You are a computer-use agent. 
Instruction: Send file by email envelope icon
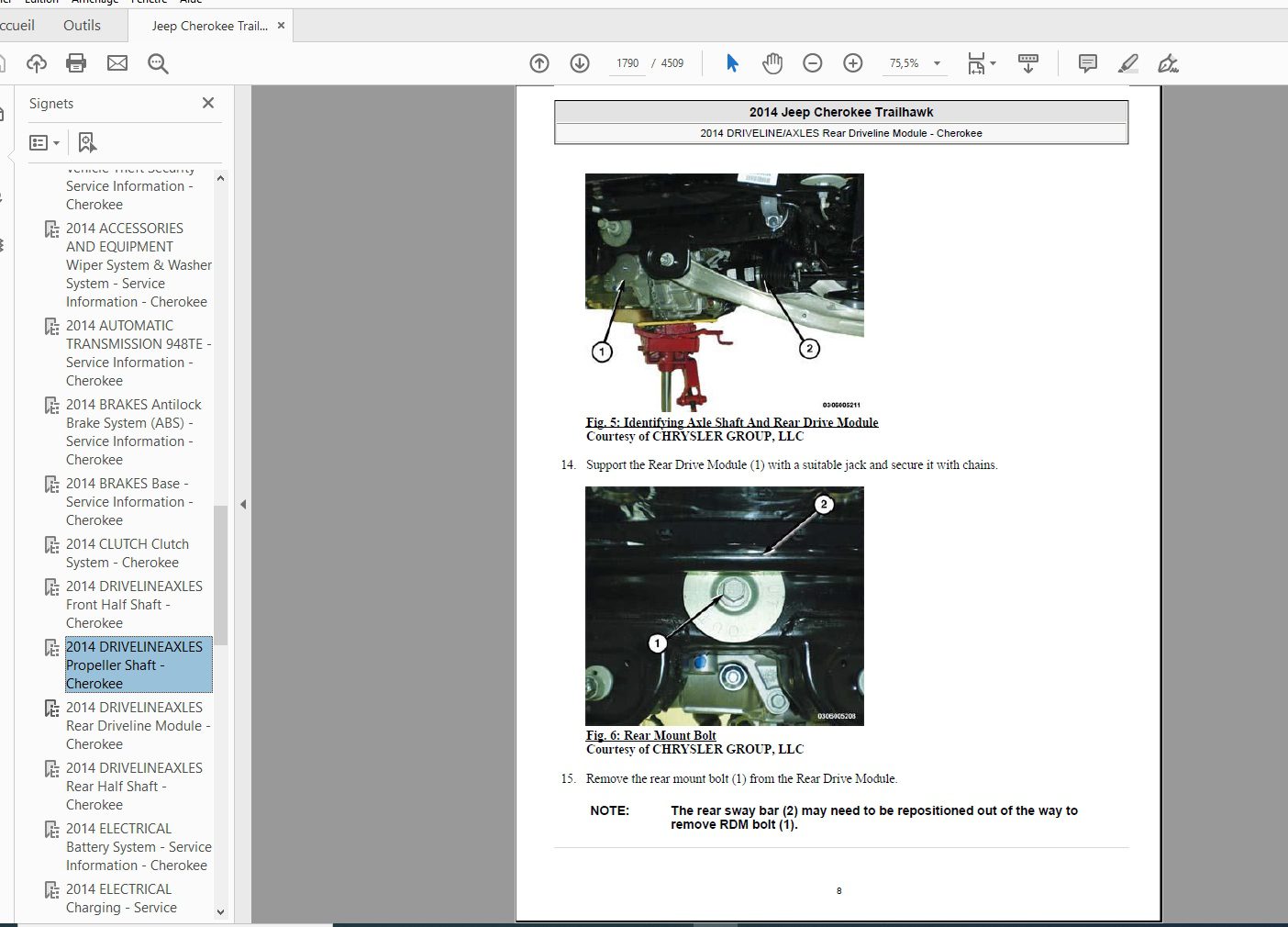pos(117,63)
